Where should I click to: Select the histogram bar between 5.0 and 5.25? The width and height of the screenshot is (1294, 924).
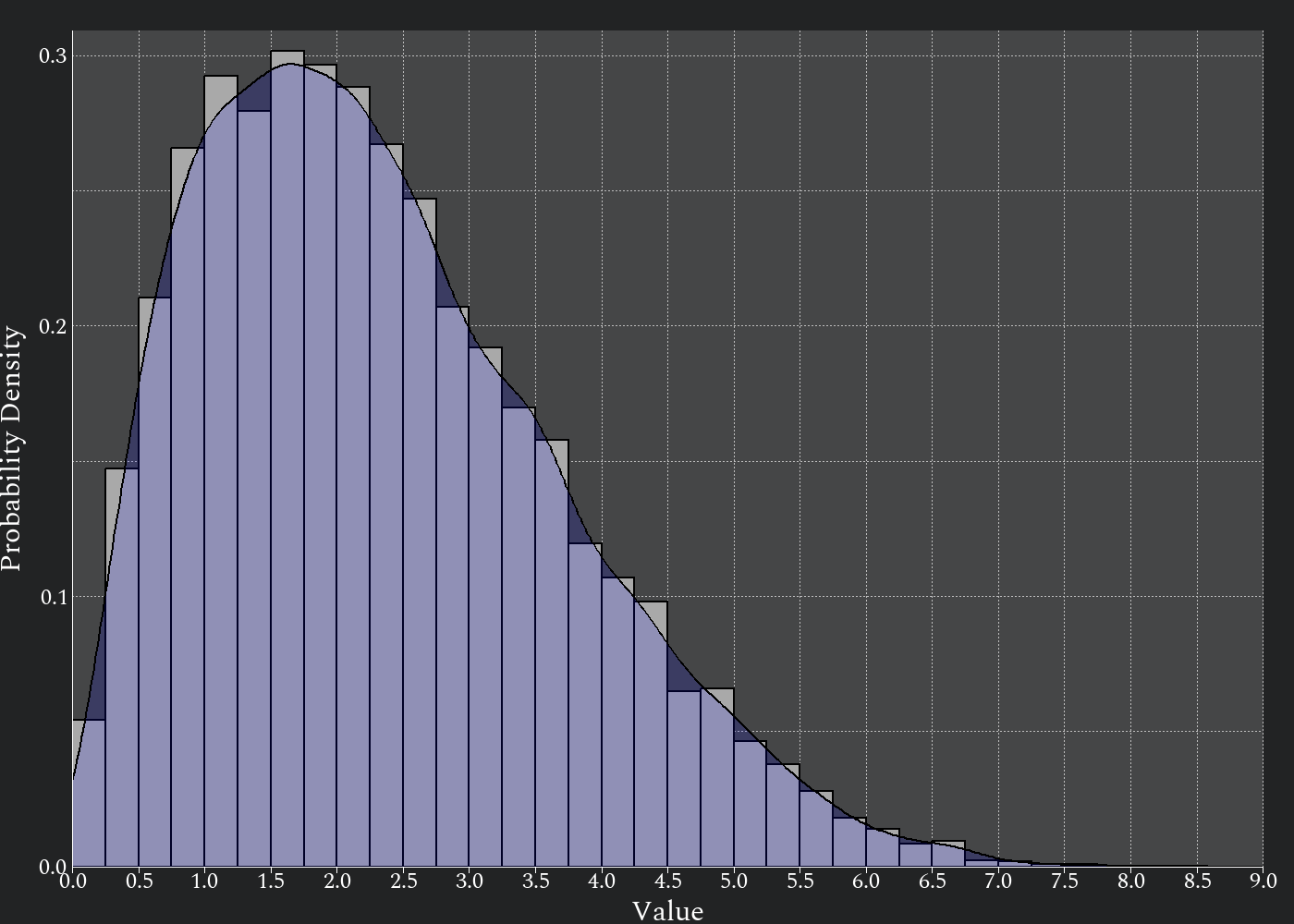[x=751, y=804]
